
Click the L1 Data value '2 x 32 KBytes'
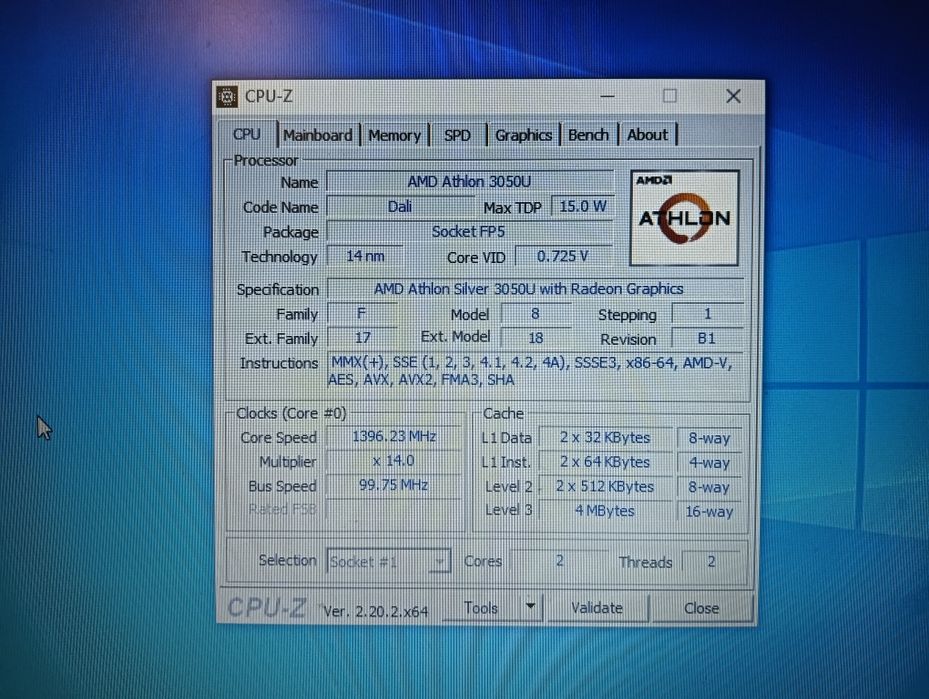pyautogui.click(x=606, y=438)
